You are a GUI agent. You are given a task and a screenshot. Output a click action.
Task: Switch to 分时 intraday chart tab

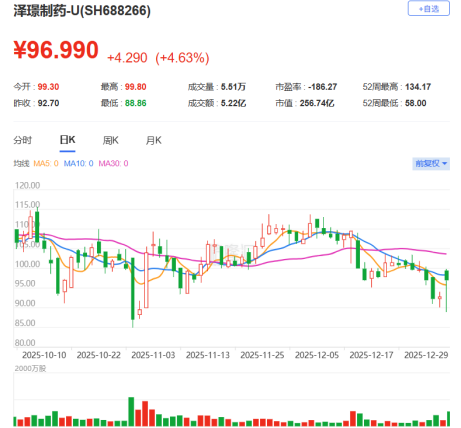pyautogui.click(x=23, y=140)
